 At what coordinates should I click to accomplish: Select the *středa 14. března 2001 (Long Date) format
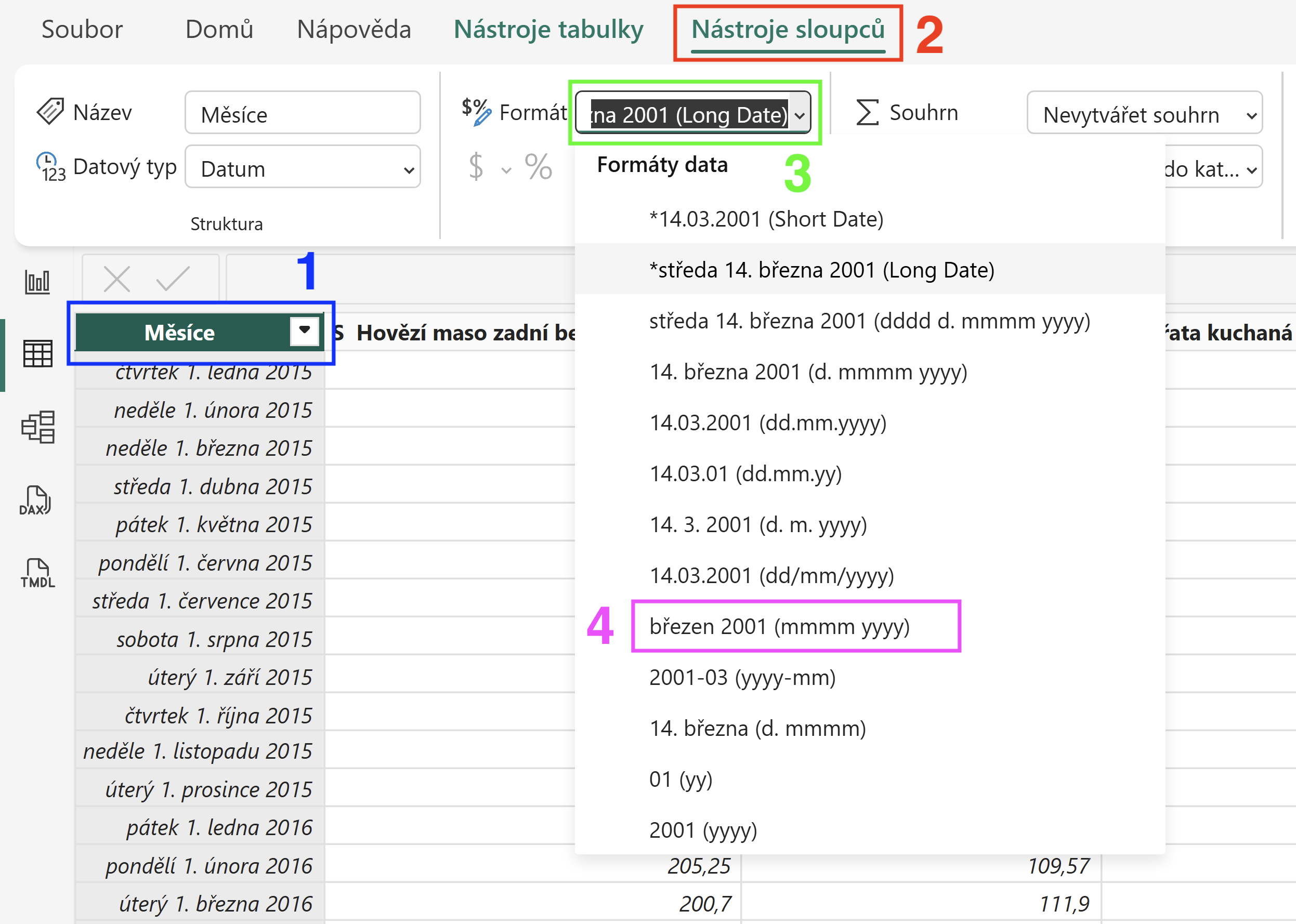coord(870,270)
